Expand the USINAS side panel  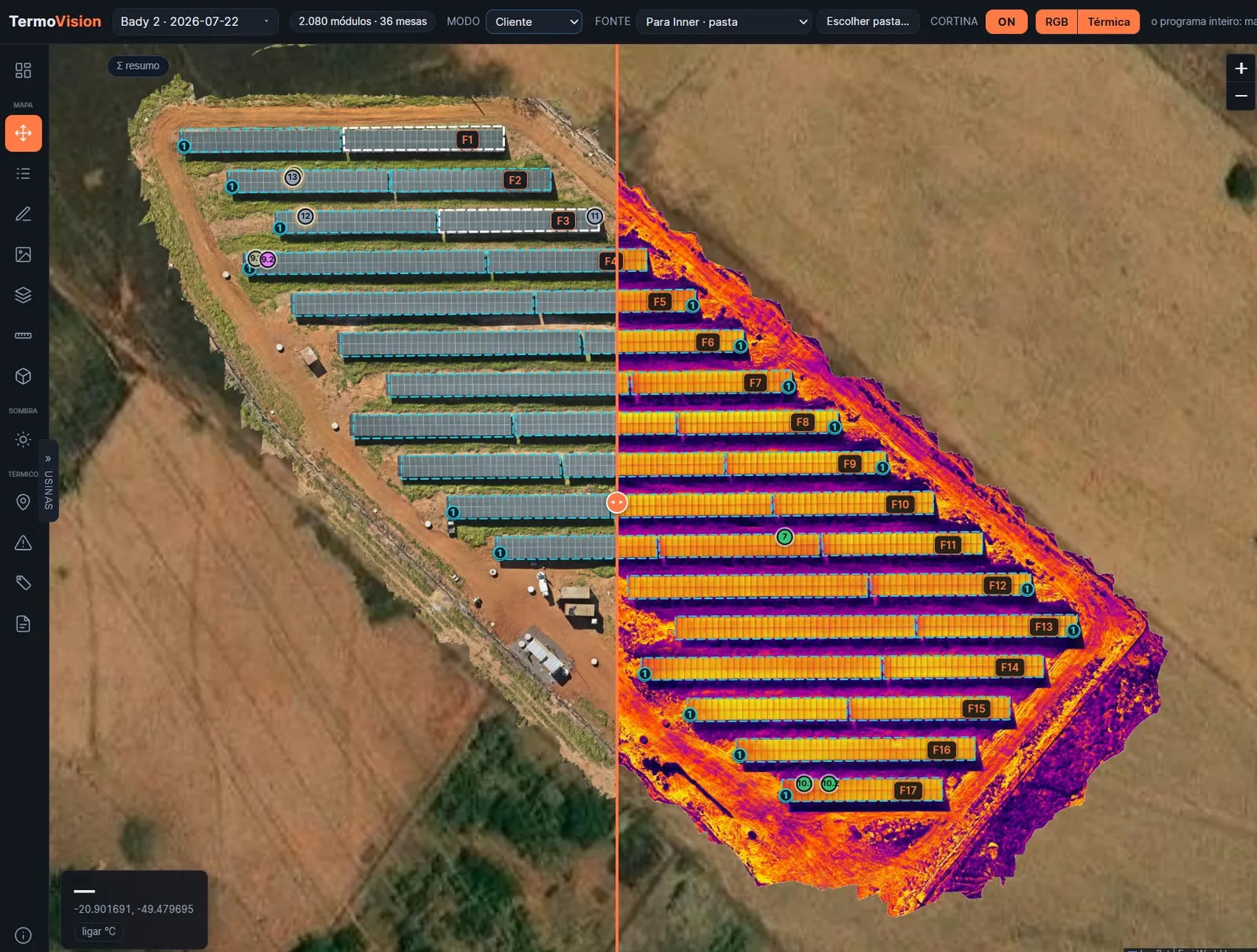[48, 480]
